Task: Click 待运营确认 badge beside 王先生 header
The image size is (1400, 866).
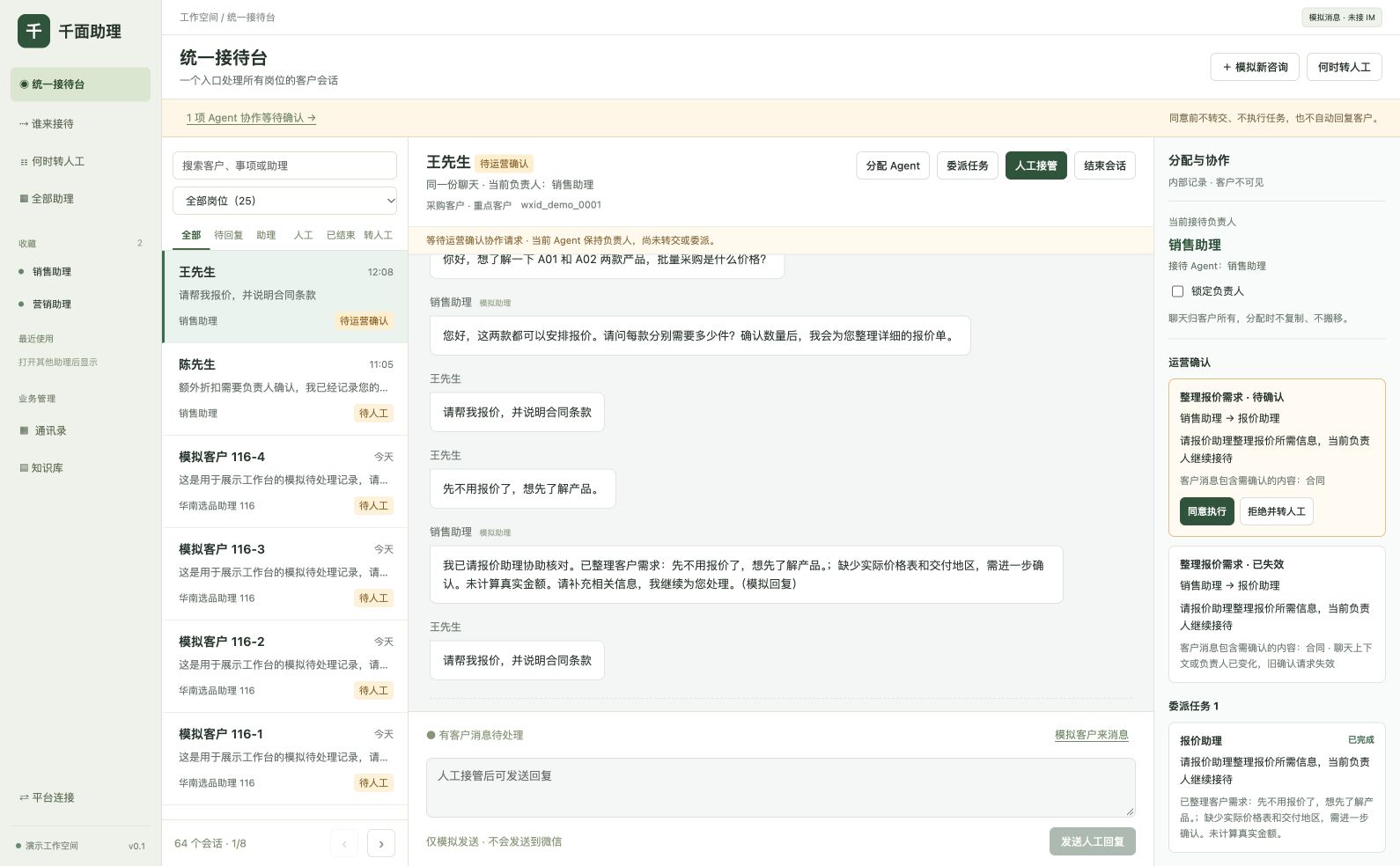Action: click(505, 164)
